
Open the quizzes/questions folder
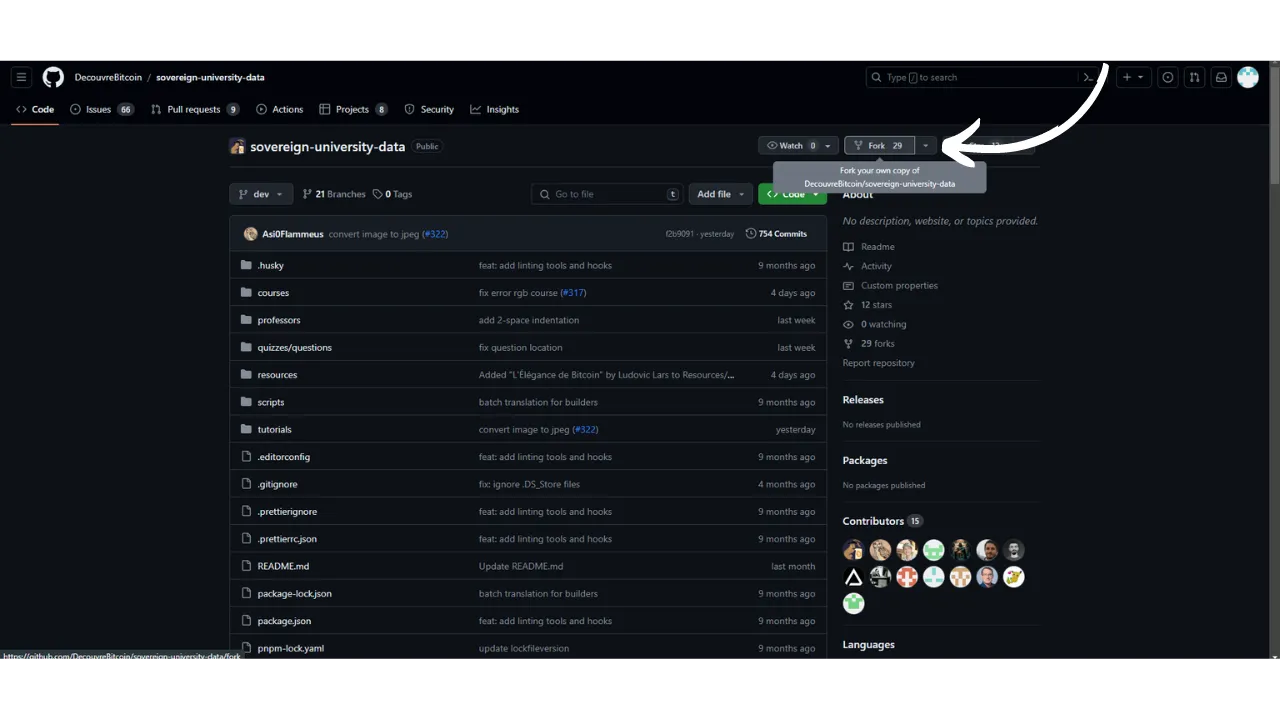[x=294, y=348]
